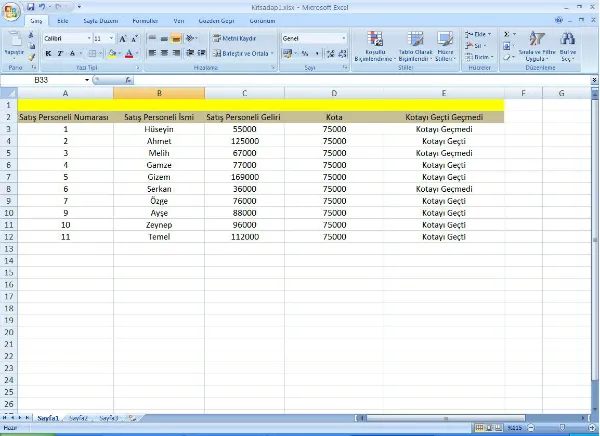Viewport: 600px width, 436px height.
Task: Click the Sil delete cells button
Action: click(480, 45)
